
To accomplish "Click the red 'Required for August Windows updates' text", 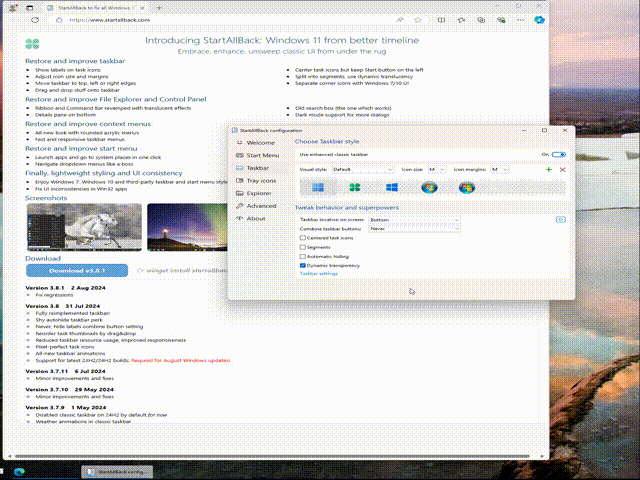I will point(181,360).
